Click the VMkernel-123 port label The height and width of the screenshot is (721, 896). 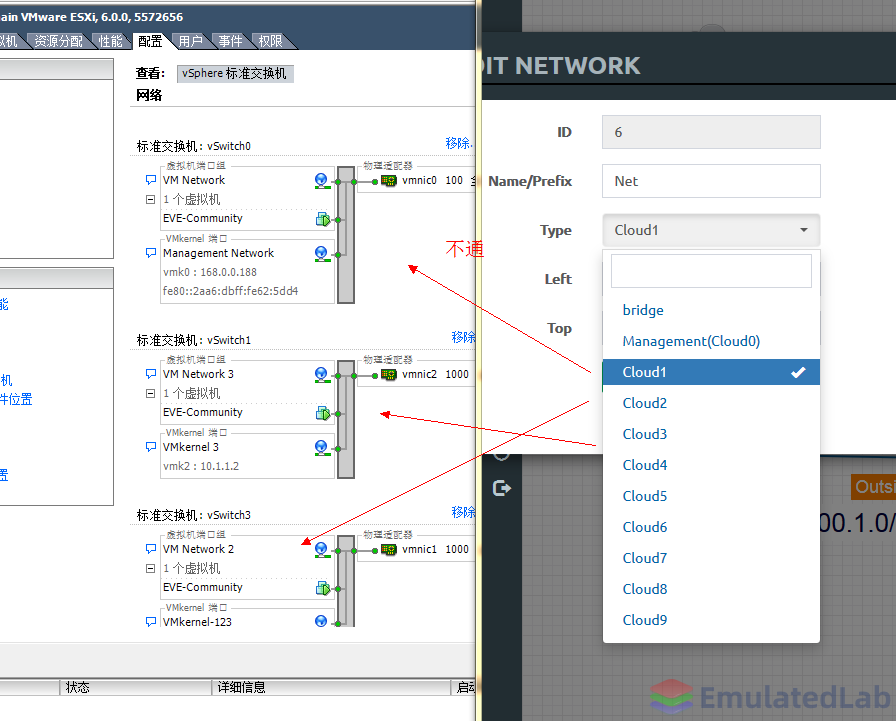pyautogui.click(x=197, y=622)
